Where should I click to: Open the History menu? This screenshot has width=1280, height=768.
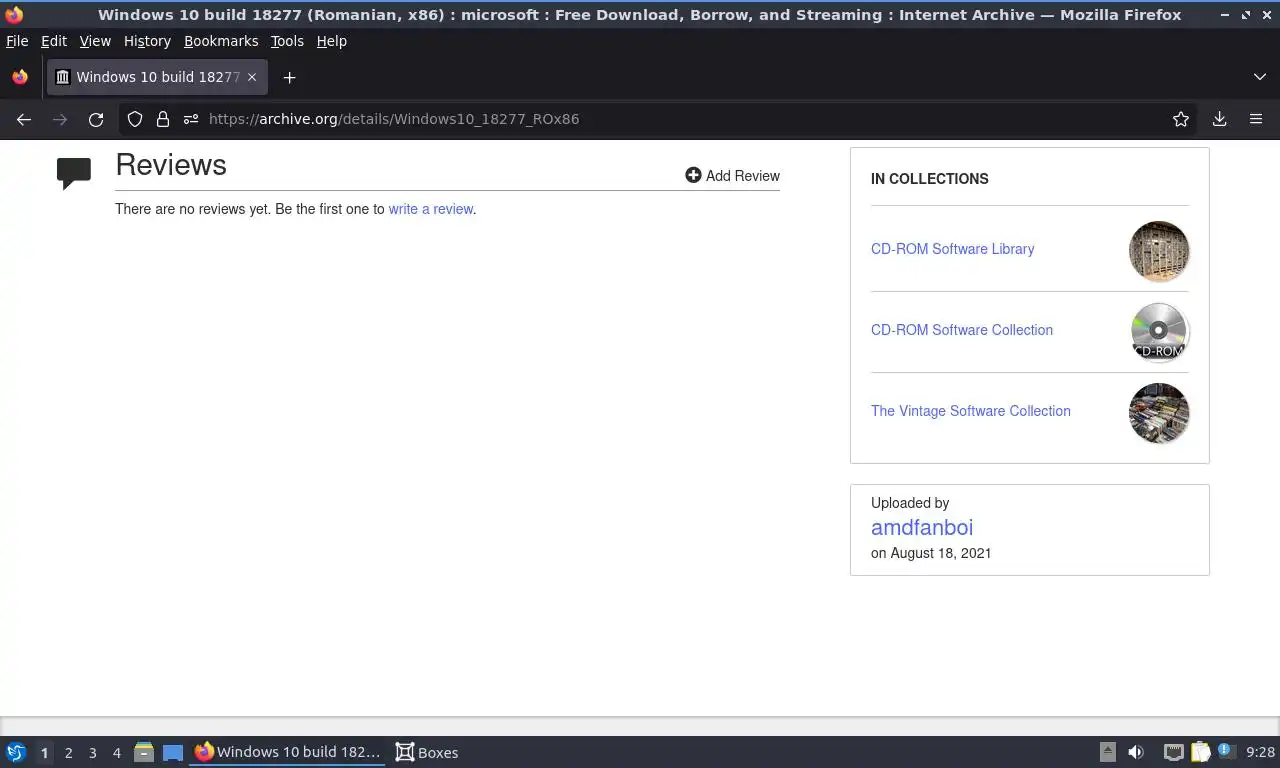click(x=147, y=41)
